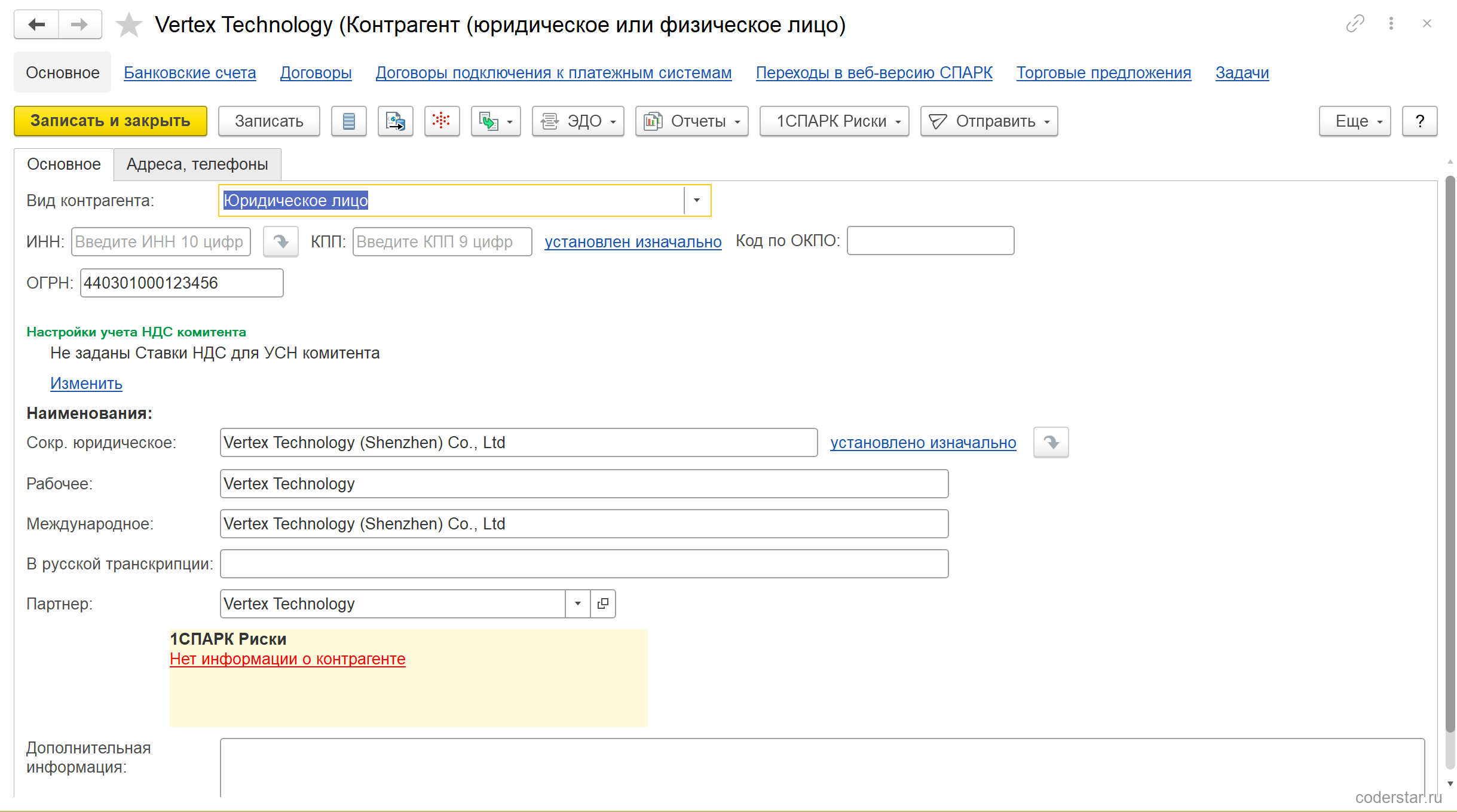Viewport: 1457px width, 812px height.
Task: Open the Отчеты dropdown menu
Action: click(692, 121)
